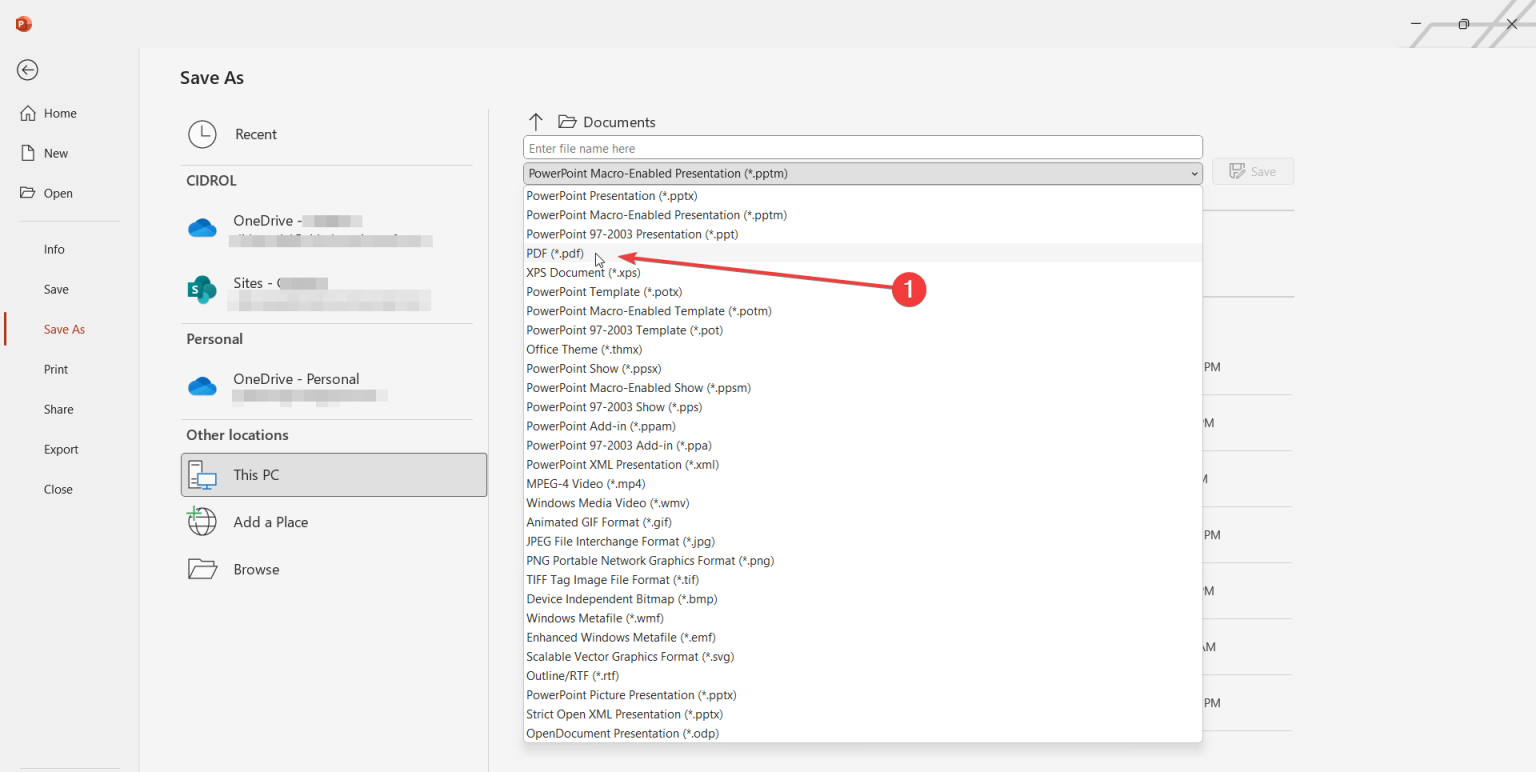Select PowerPoint Show (*.ppsx)
Screen dimensions: 1536x772
click(x=862, y=368)
